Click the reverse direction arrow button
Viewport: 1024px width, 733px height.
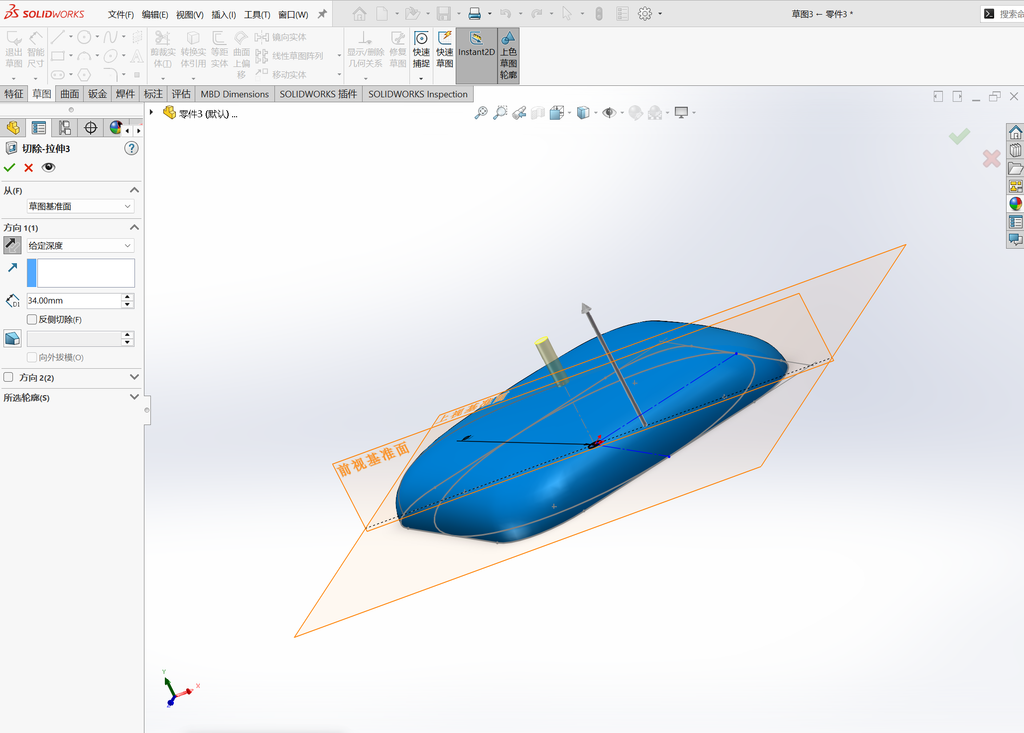point(12,246)
